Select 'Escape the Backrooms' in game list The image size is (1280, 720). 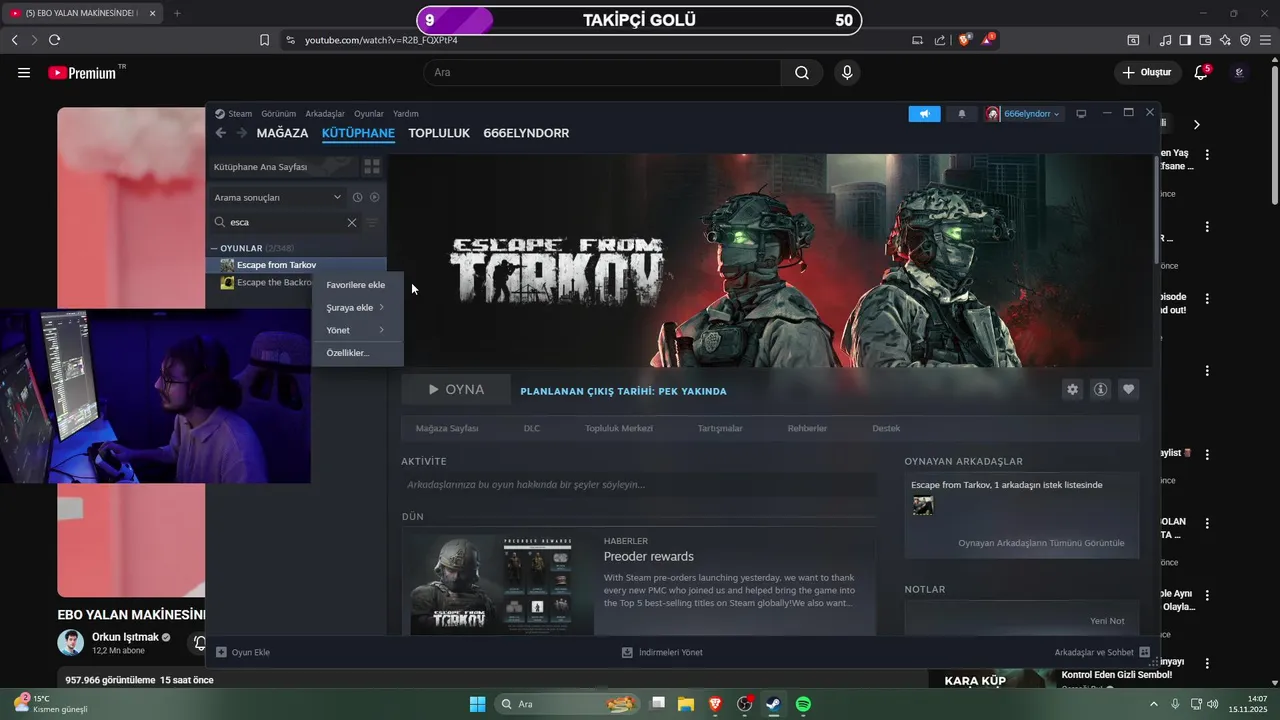(x=268, y=282)
